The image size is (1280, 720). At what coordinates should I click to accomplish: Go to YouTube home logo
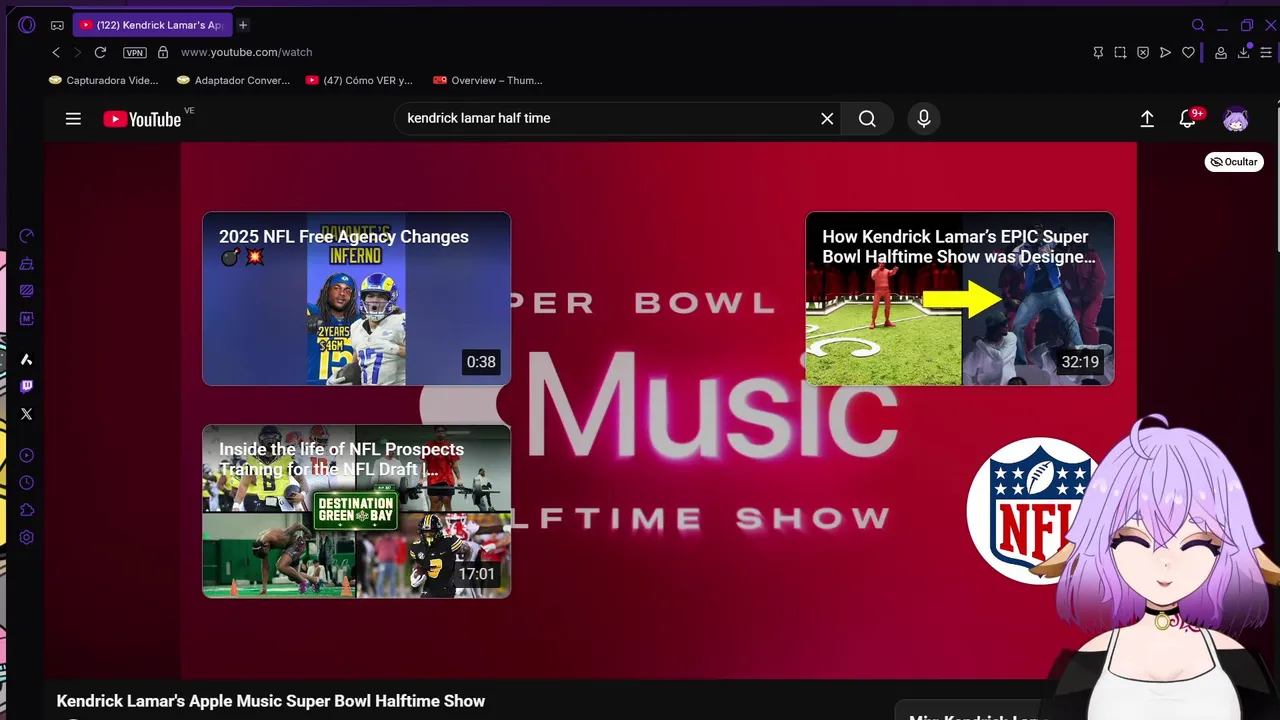click(x=143, y=119)
